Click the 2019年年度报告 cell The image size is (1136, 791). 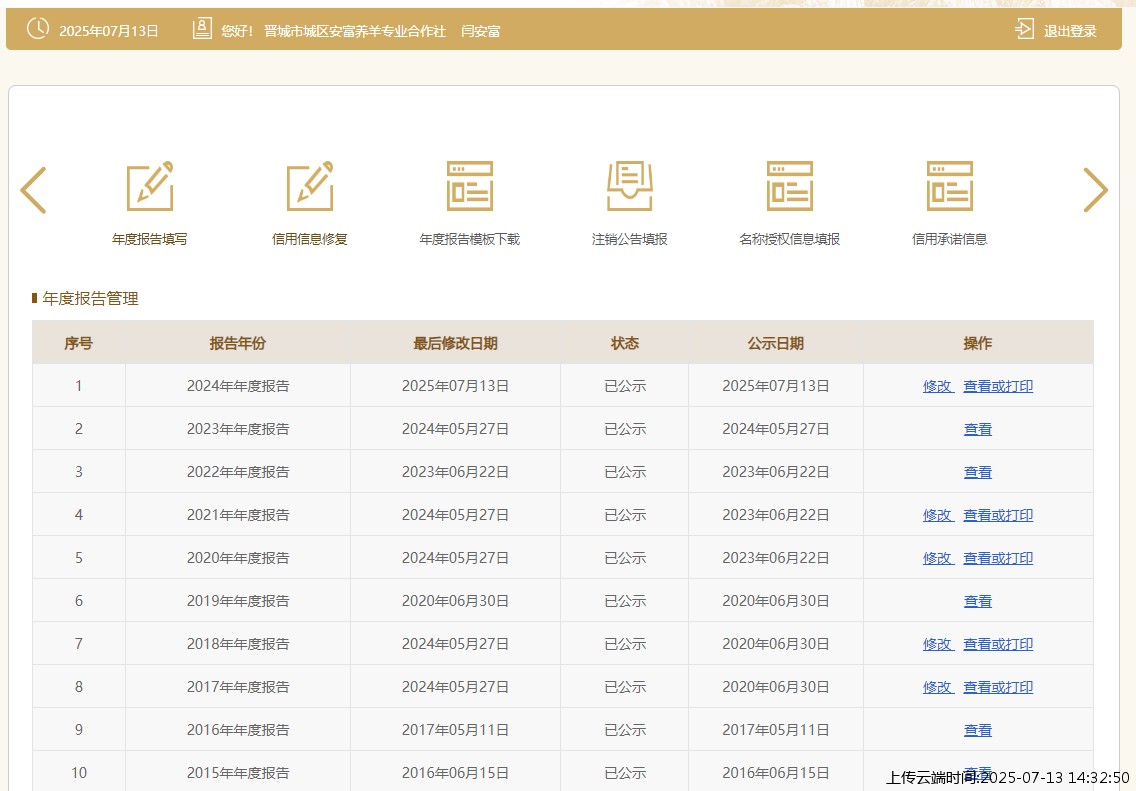tap(238, 601)
